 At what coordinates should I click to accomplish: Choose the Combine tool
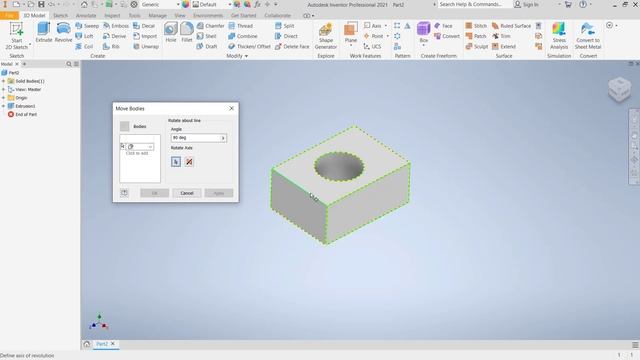click(x=243, y=36)
